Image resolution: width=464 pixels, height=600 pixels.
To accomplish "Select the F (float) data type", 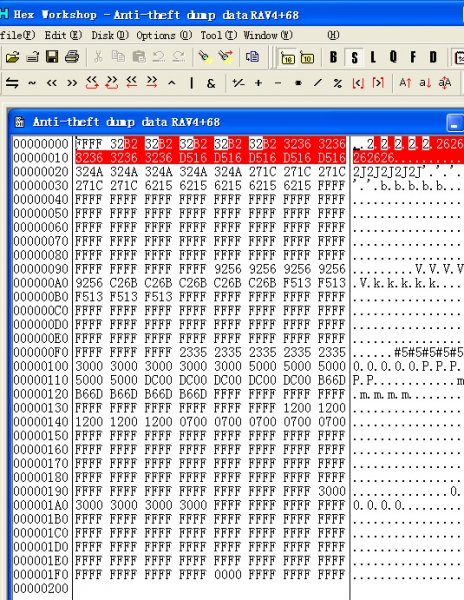I will 413,57.
